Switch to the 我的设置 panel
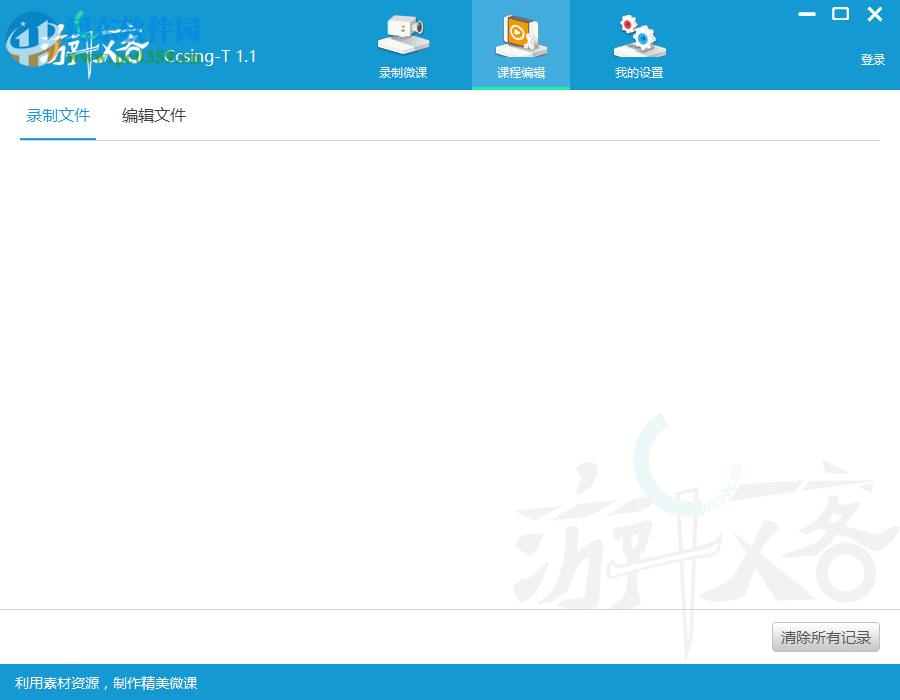 (637, 45)
